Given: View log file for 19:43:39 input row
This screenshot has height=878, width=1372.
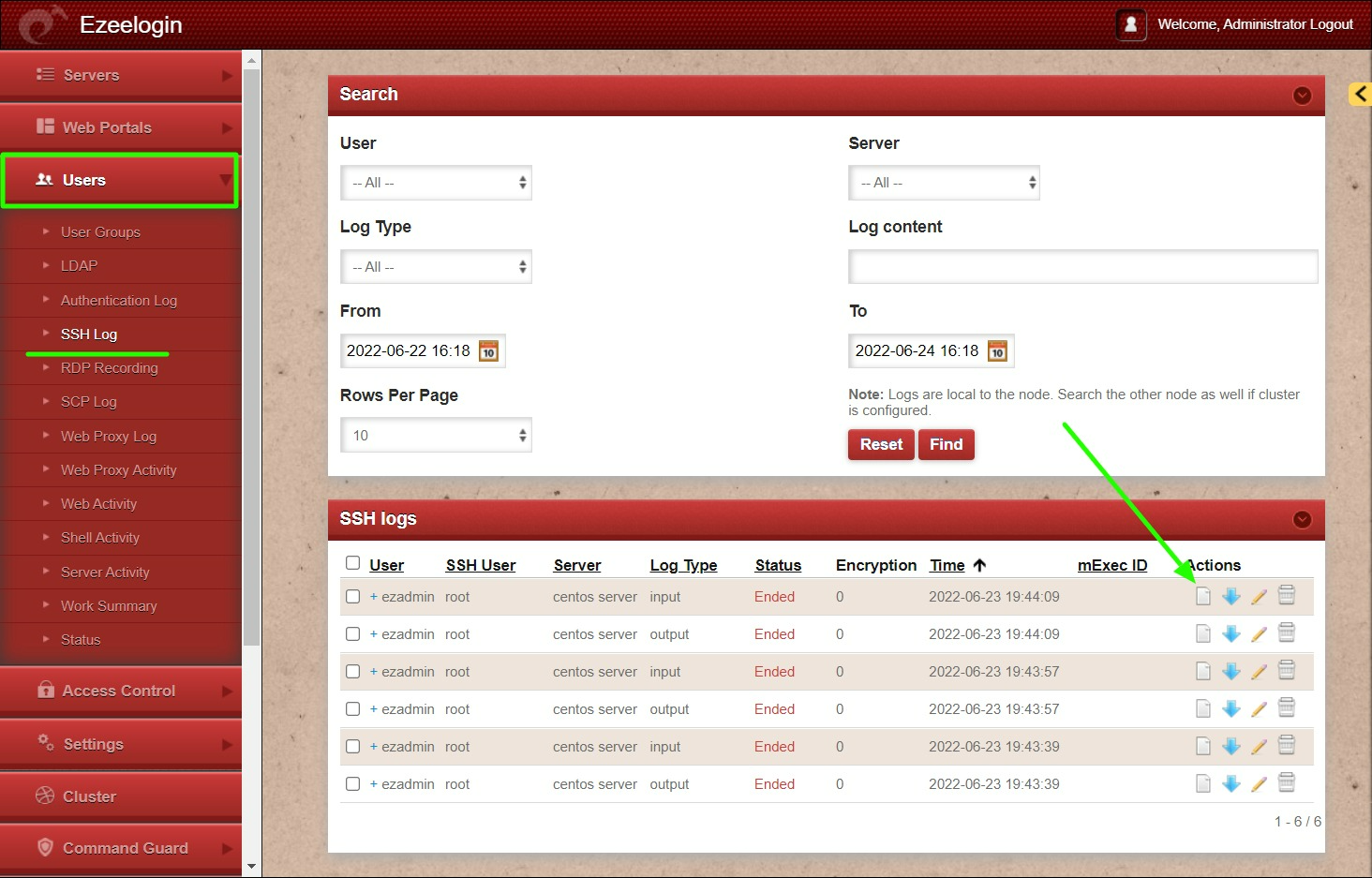Looking at the screenshot, I should coord(1203,746).
